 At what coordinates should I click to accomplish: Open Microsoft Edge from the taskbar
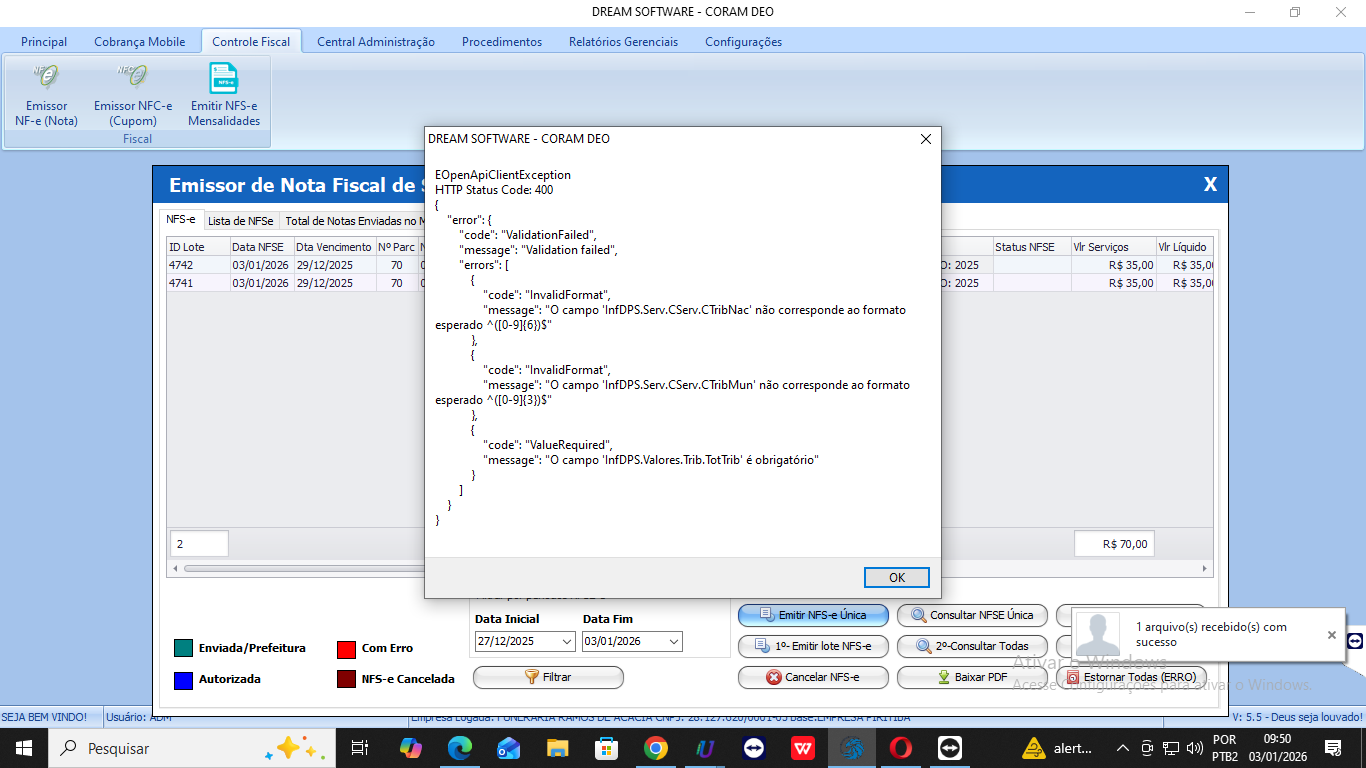click(459, 748)
